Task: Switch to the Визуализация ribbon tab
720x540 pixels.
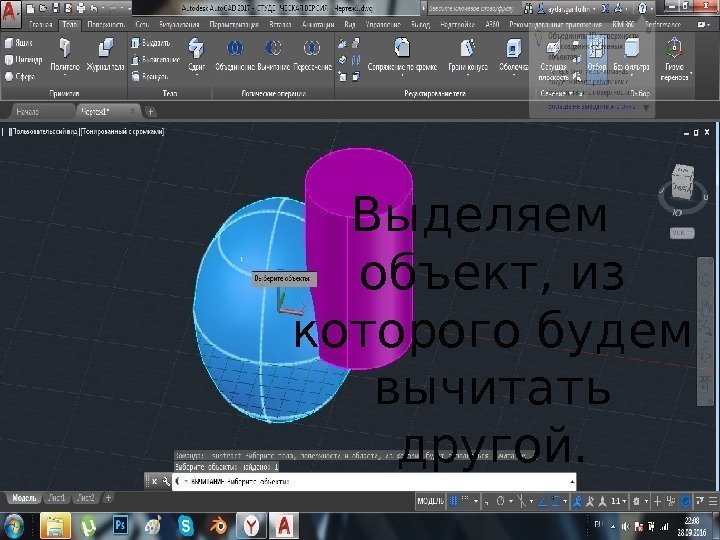Action: click(180, 24)
